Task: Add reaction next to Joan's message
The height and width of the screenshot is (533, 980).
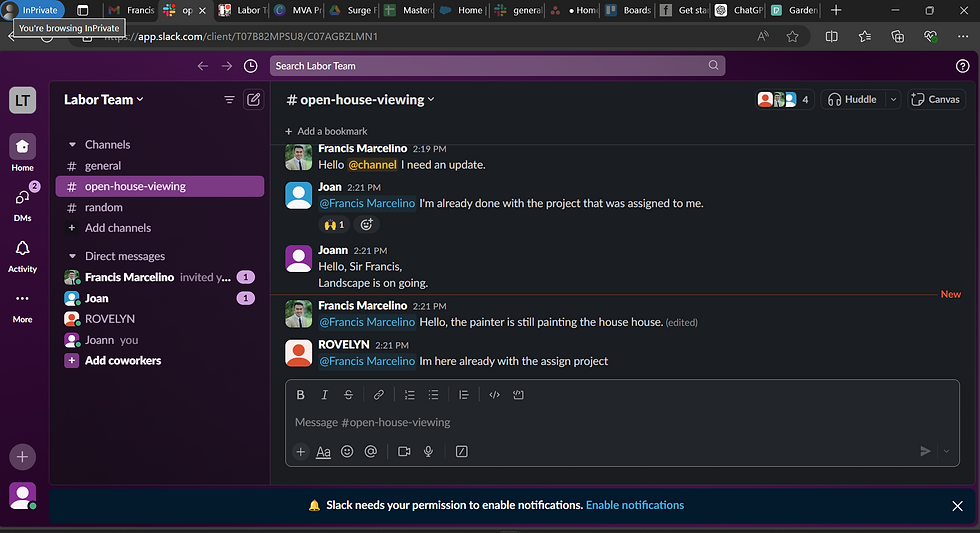Action: tap(367, 224)
